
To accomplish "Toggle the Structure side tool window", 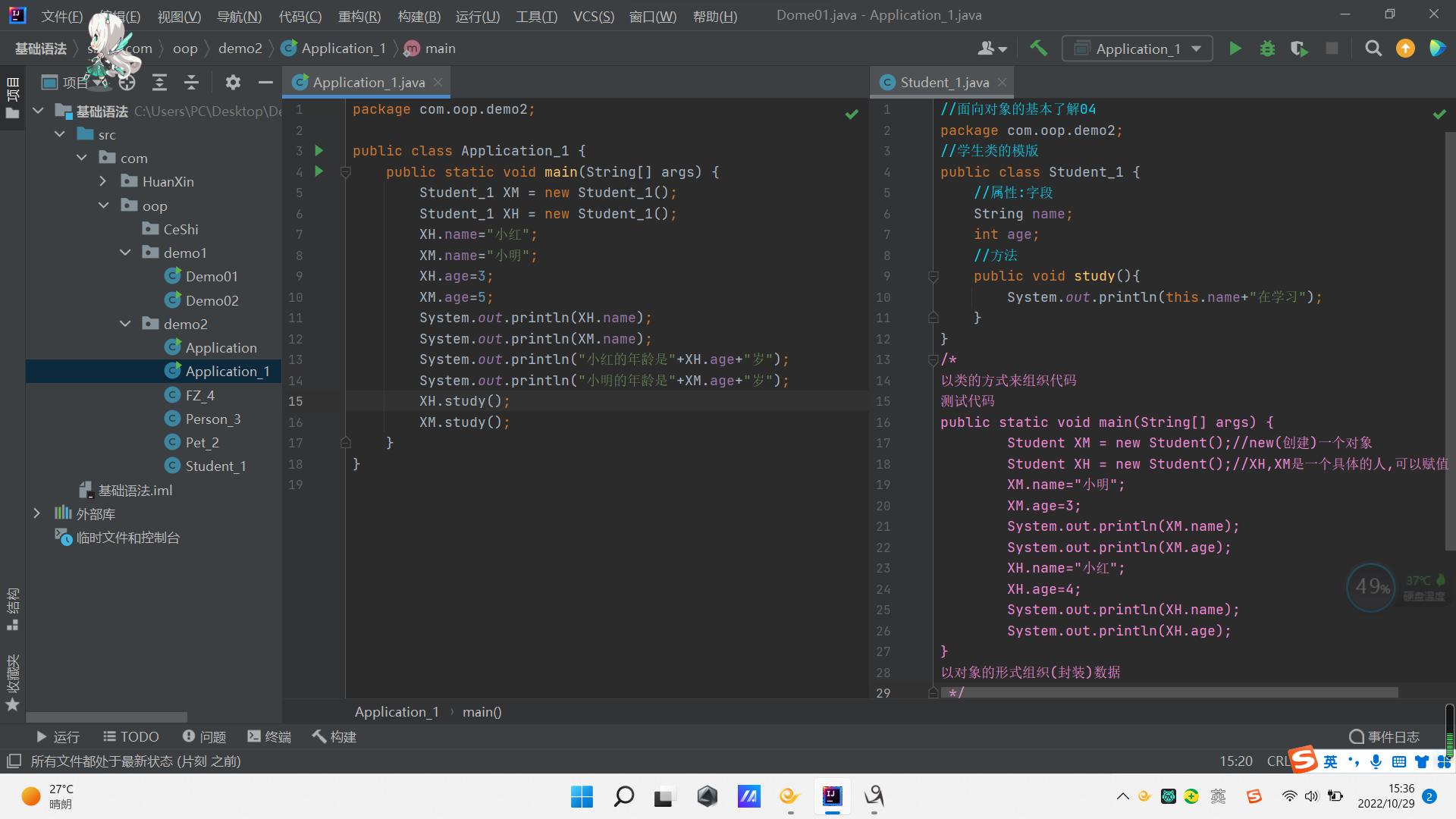I will coord(12,608).
